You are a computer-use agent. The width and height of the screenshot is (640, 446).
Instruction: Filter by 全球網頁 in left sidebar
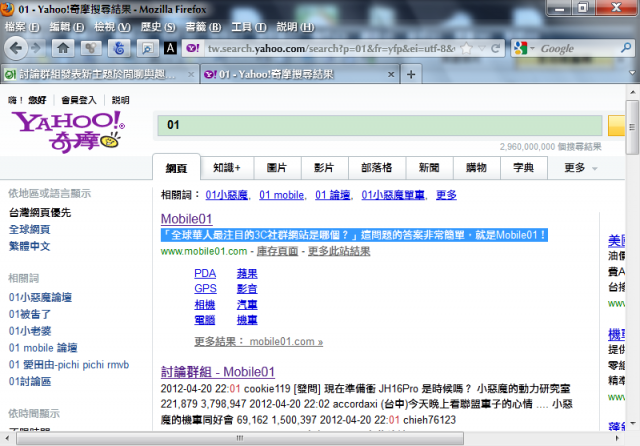point(29,229)
